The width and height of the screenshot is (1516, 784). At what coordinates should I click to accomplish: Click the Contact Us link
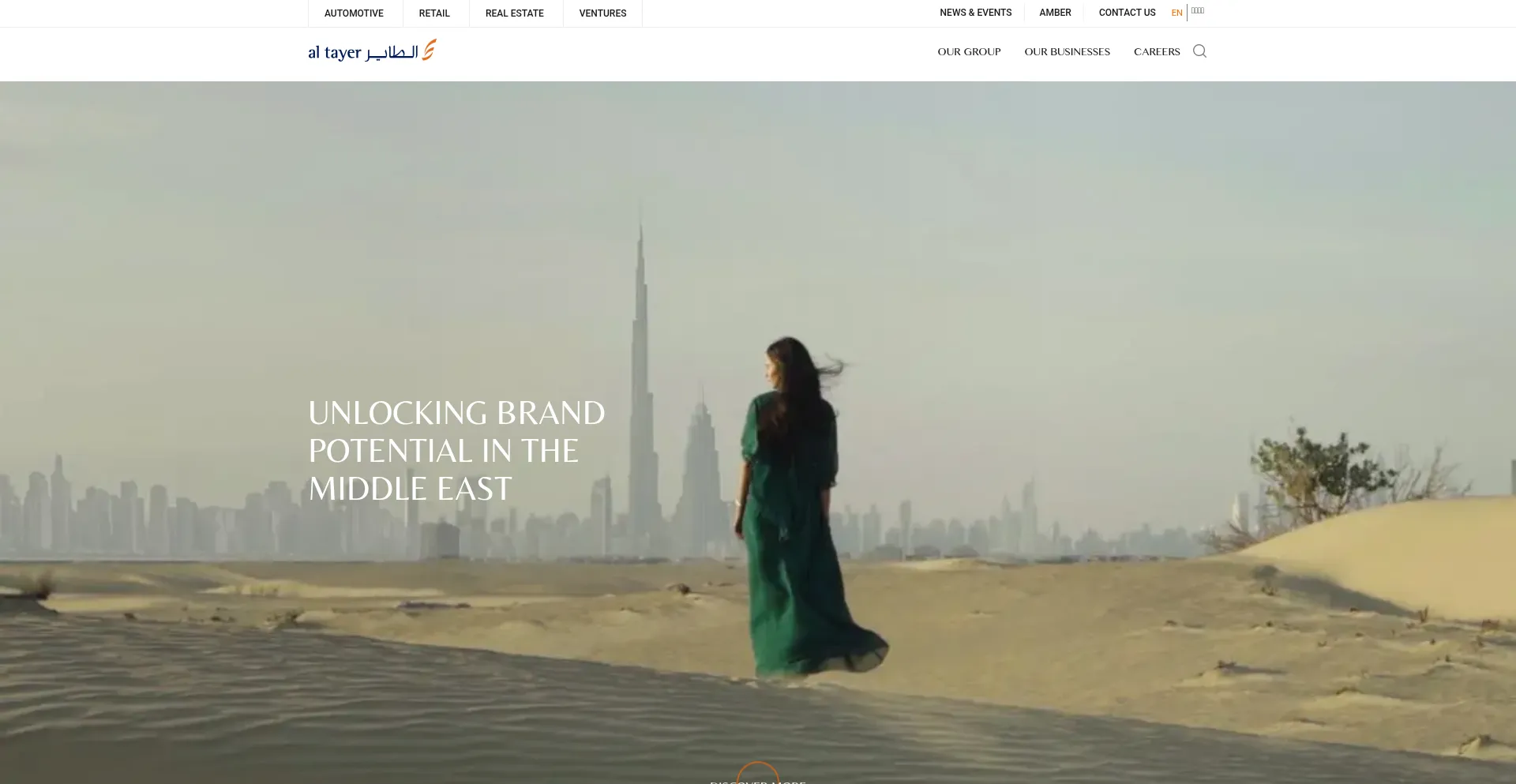click(x=1127, y=13)
